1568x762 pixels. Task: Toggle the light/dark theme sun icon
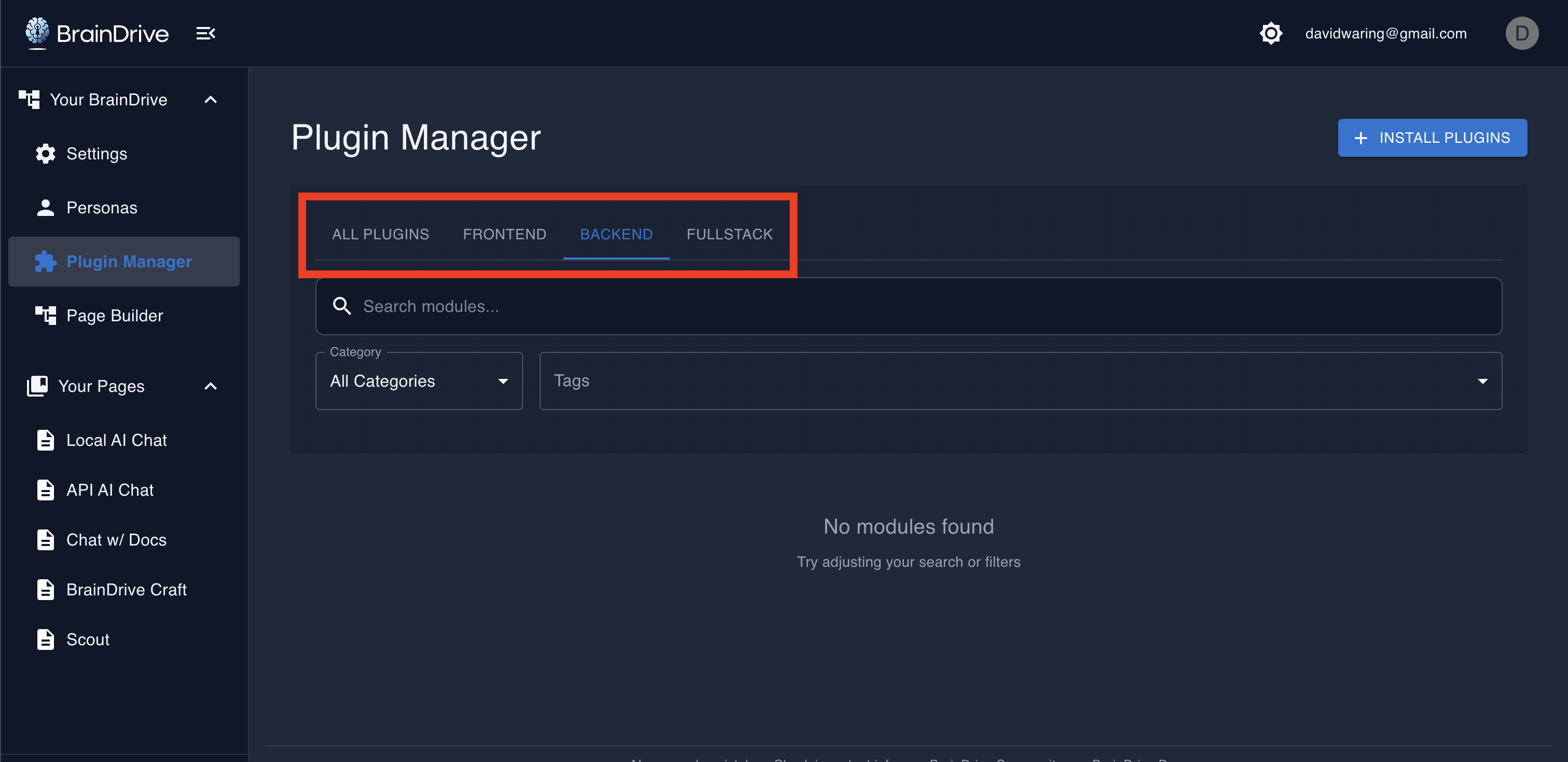(1270, 34)
